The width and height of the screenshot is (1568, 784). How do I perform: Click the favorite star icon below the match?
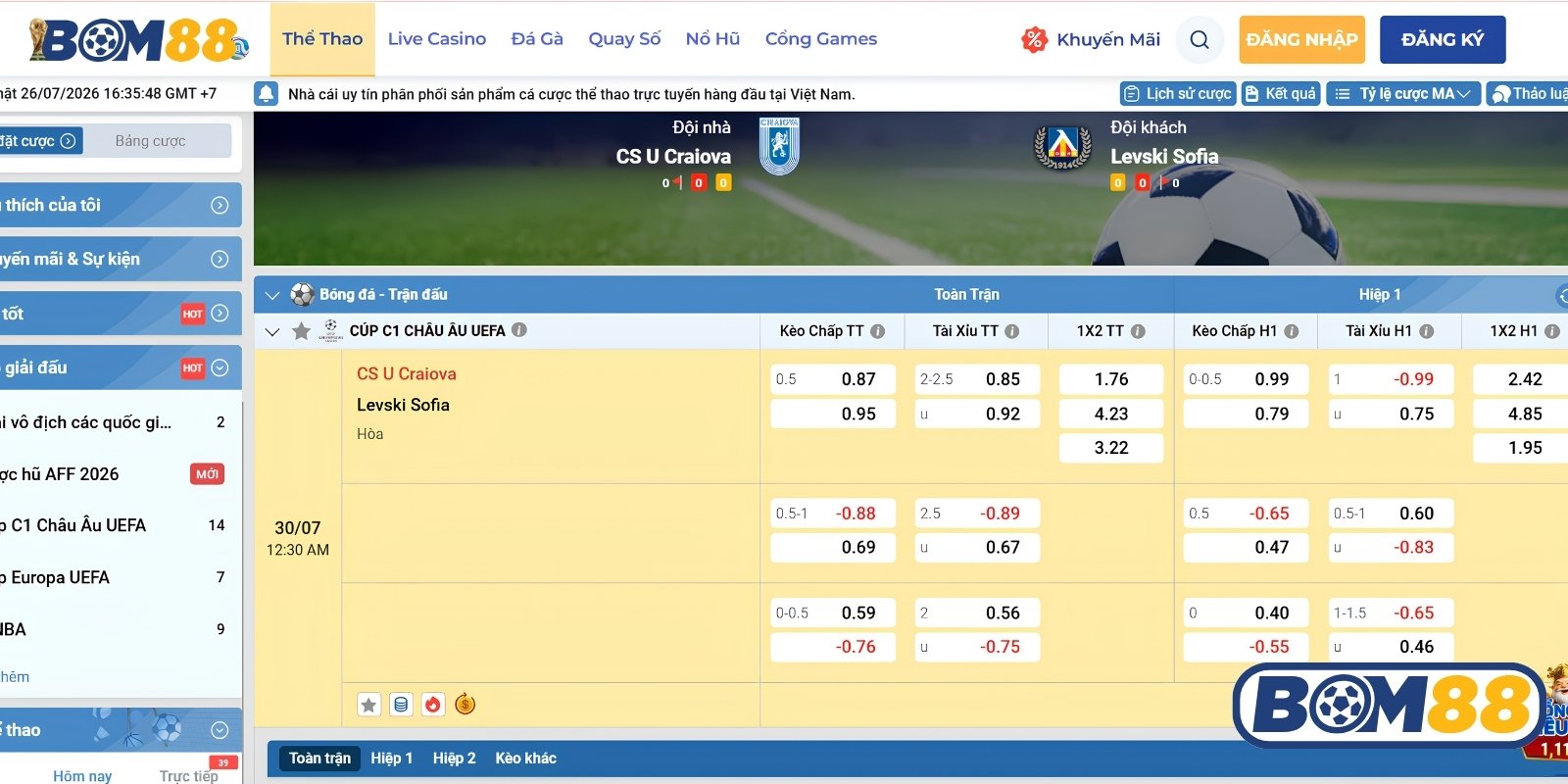368,705
